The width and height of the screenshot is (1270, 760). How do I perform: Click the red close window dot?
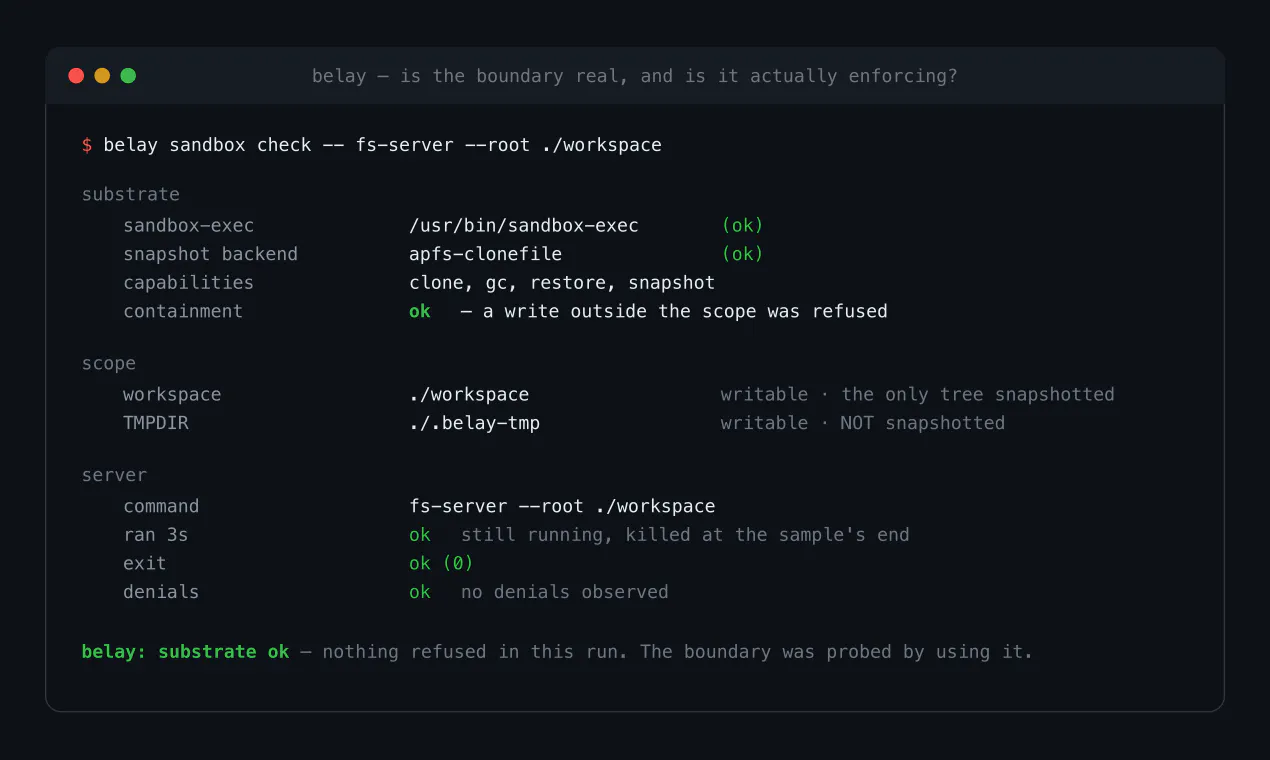[76, 76]
